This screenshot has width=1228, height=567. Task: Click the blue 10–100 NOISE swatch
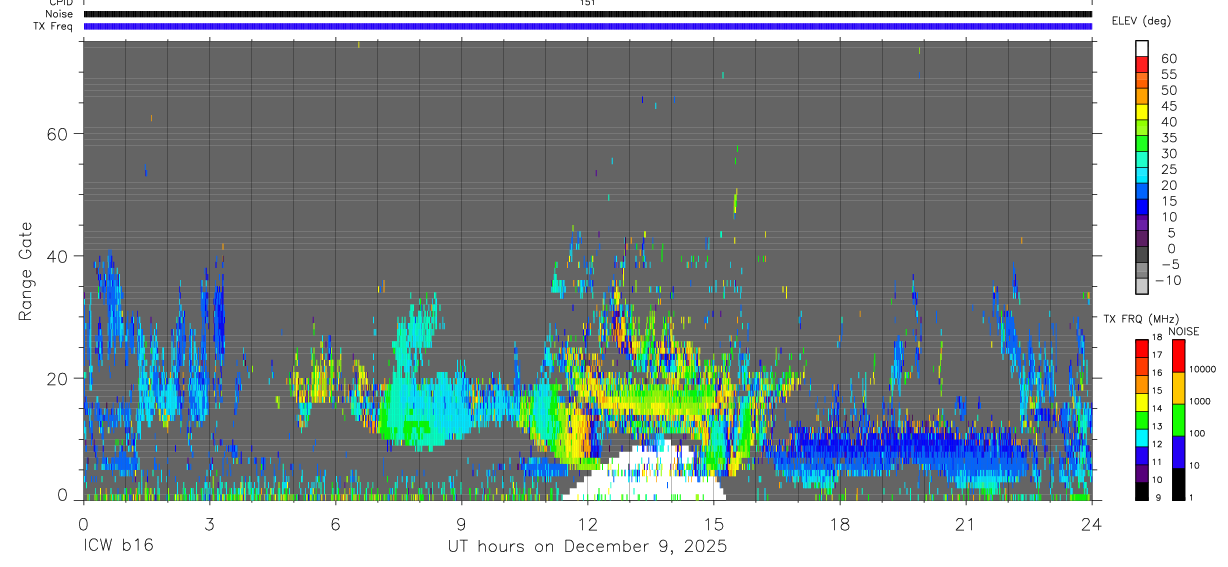[x=1179, y=450]
